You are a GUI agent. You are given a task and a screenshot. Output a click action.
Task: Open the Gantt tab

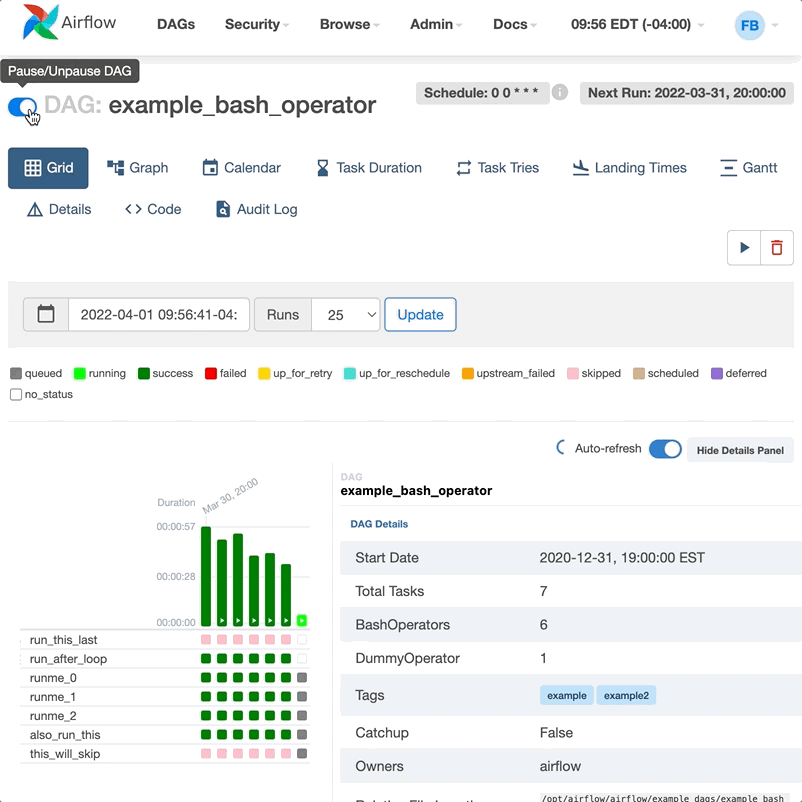(x=749, y=168)
